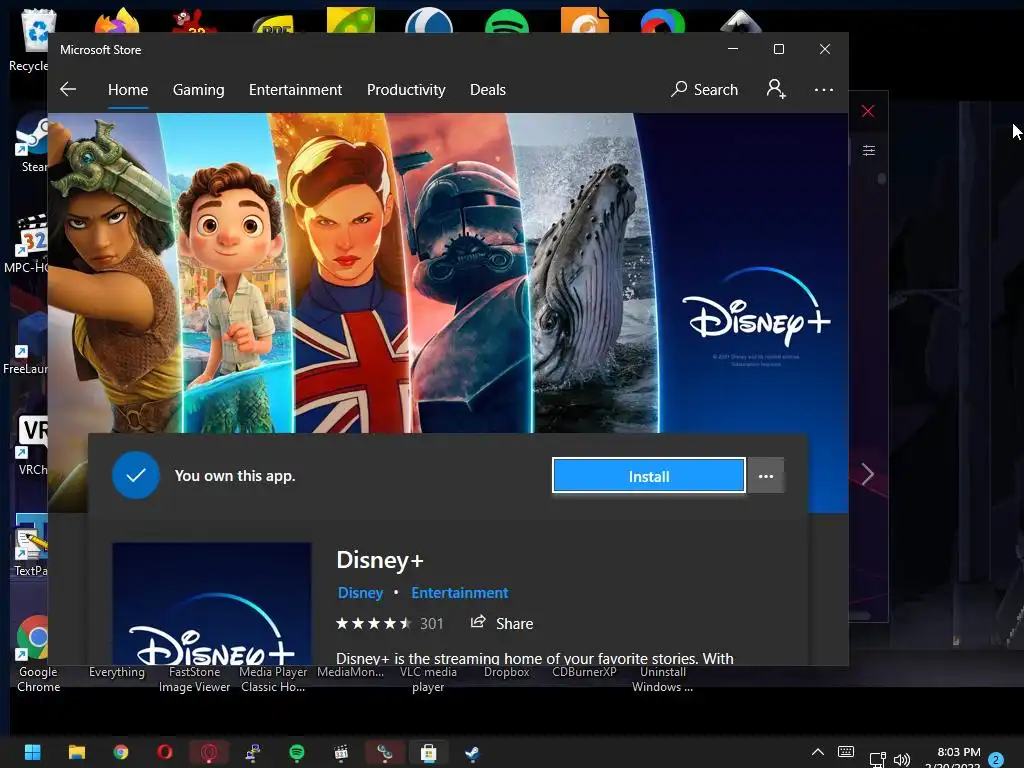Viewport: 1024px width, 768px height.
Task: Open the touch keyboard tray icon
Action: [846, 752]
